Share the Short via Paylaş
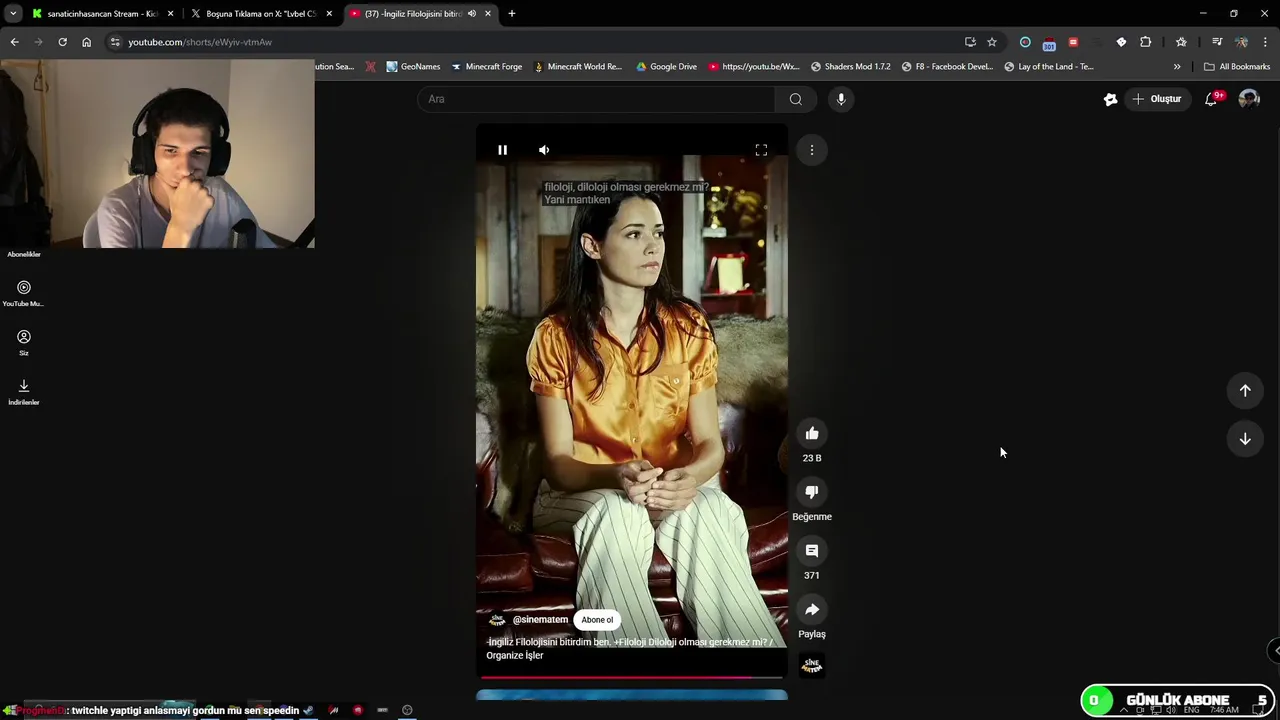1280x720 pixels. [812, 610]
